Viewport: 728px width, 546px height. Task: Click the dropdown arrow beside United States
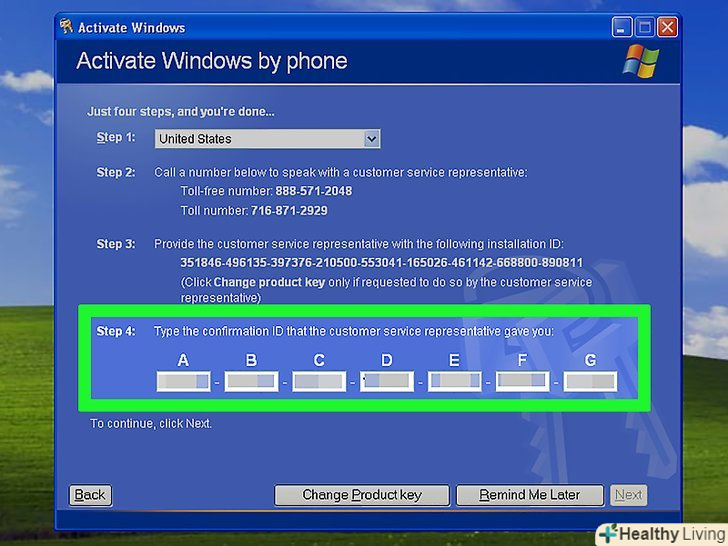[371, 139]
